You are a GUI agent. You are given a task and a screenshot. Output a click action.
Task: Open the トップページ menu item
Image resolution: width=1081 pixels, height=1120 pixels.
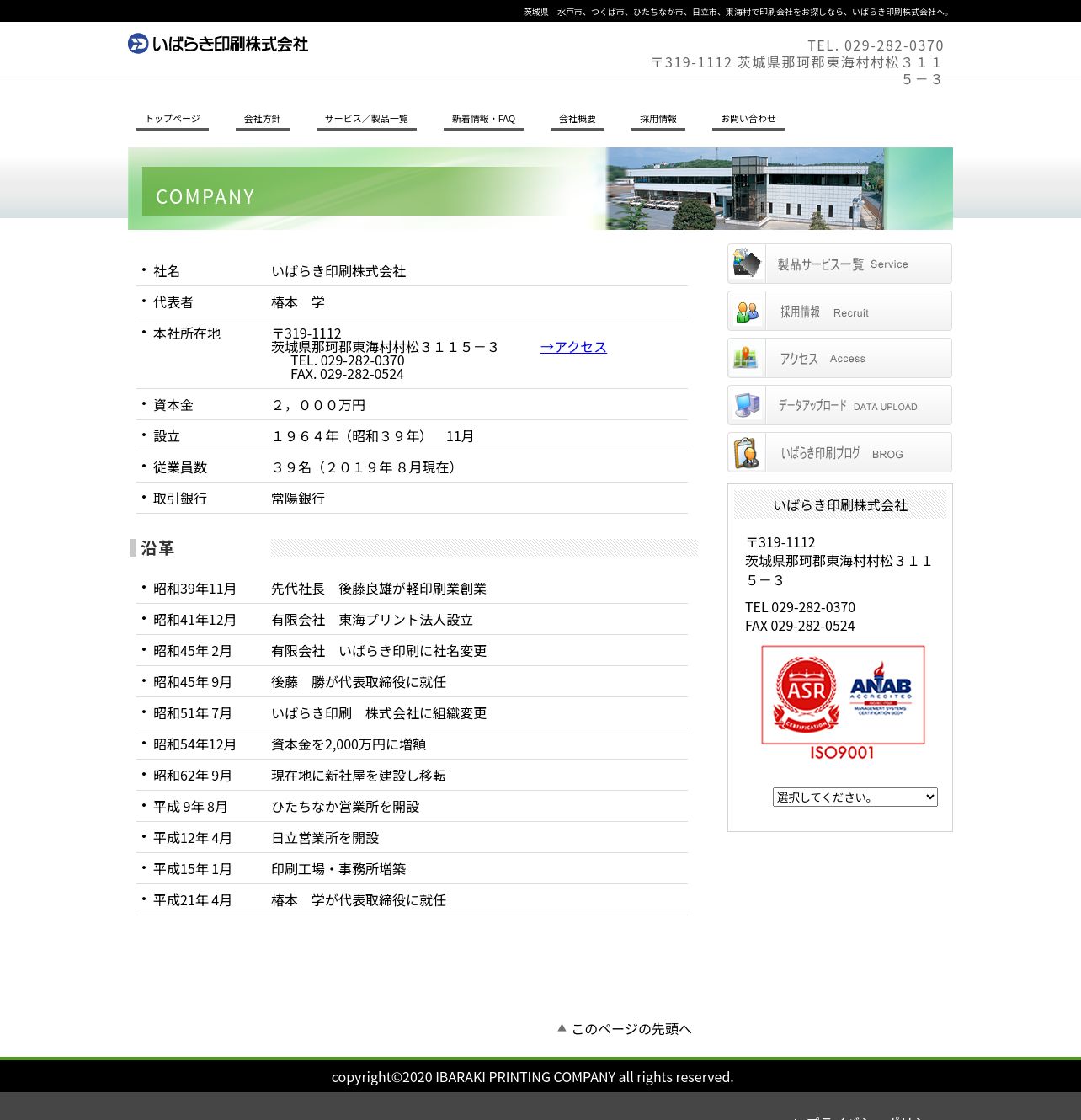173,119
